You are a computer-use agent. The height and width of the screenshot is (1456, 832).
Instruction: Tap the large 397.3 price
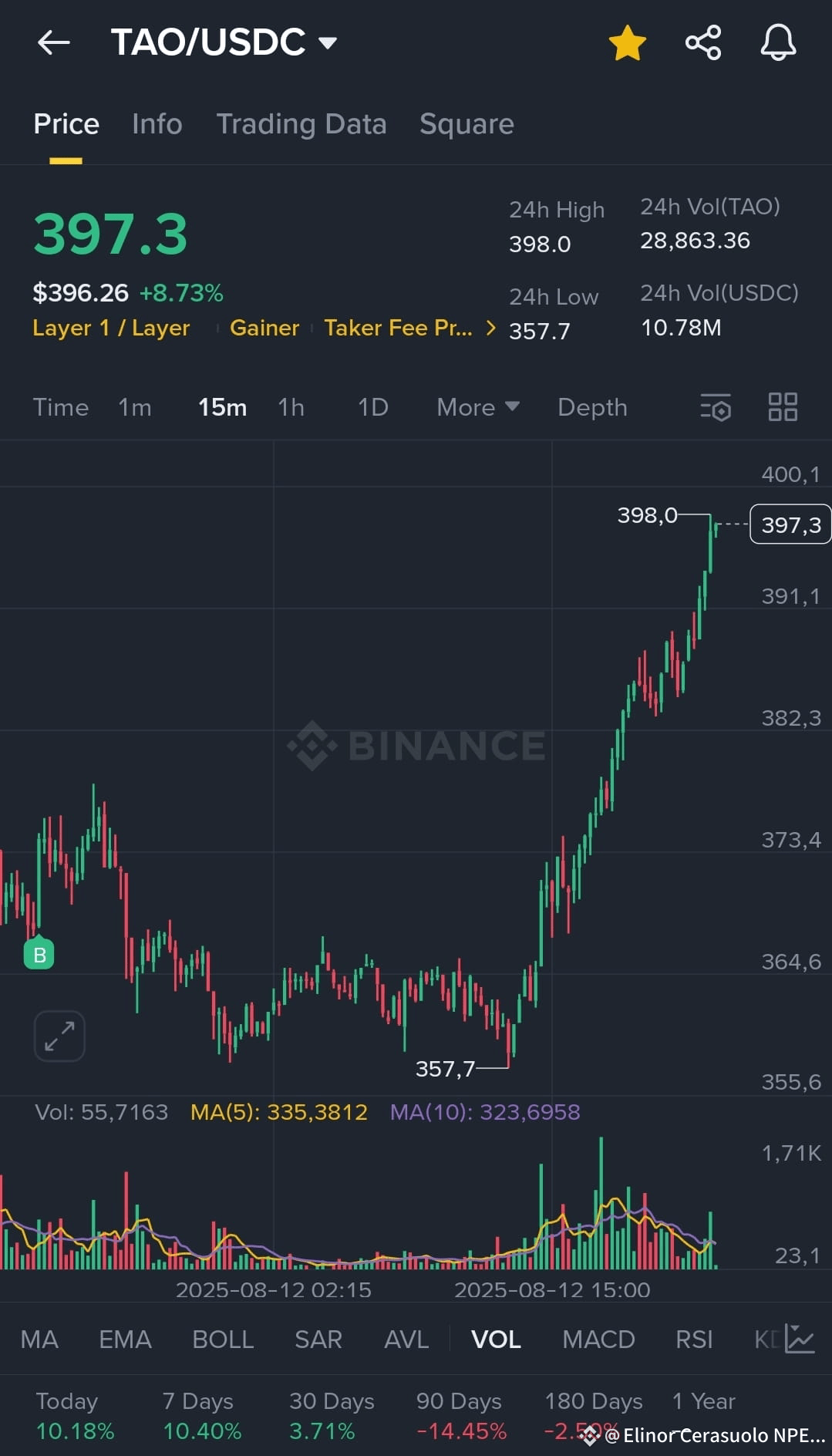point(110,234)
